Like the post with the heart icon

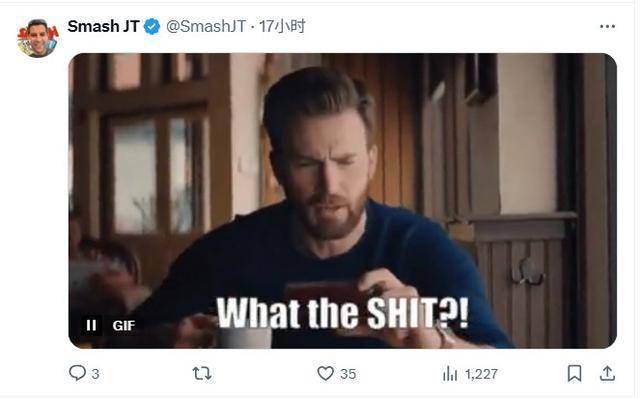(x=325, y=373)
